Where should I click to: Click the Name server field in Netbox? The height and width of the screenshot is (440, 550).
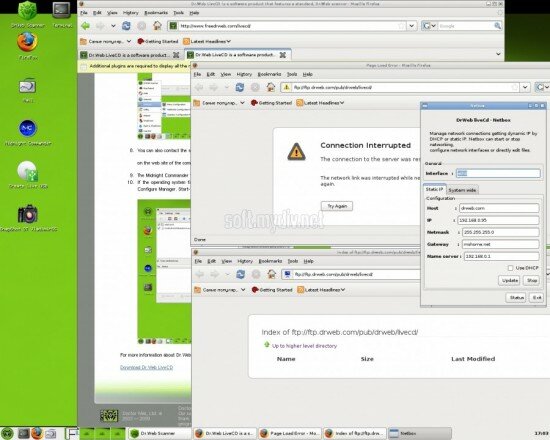502,256
